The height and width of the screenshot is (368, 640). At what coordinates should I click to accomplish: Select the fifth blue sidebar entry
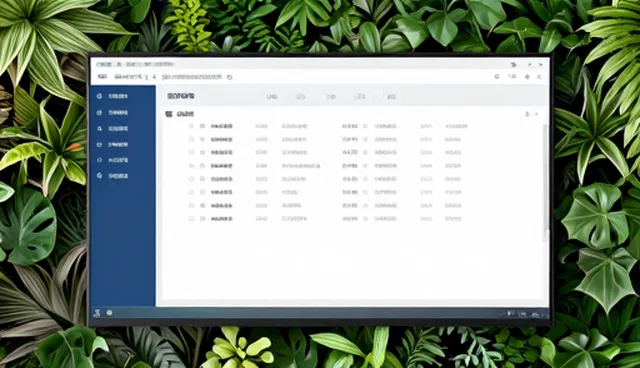(113, 160)
